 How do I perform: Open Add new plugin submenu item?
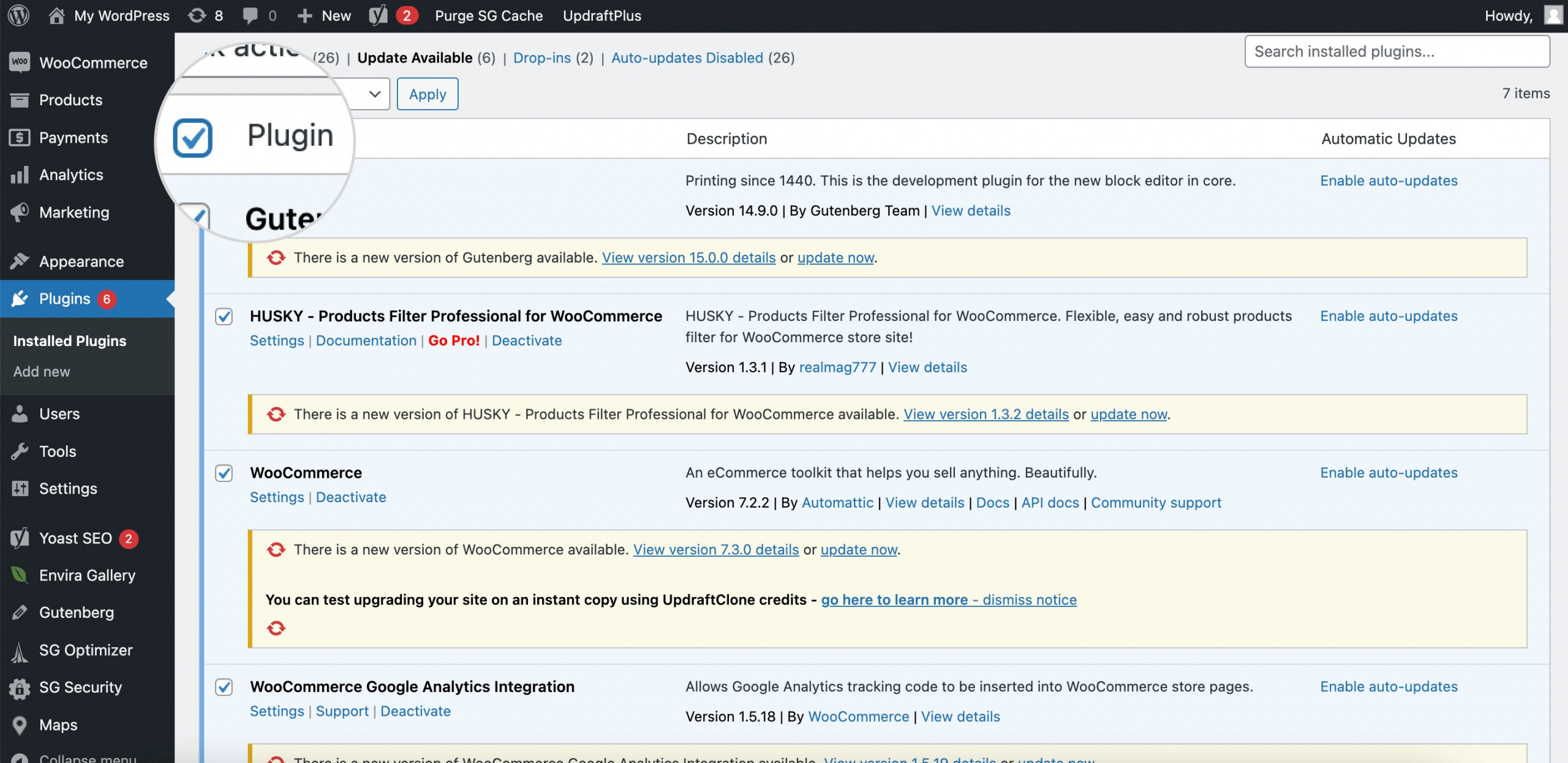(x=42, y=372)
